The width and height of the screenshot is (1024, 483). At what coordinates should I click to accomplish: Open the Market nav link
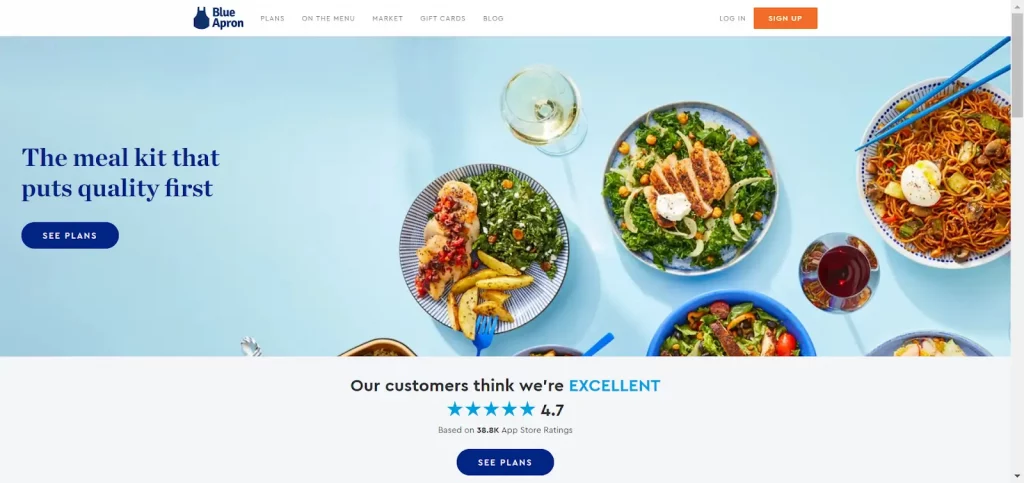(x=388, y=18)
